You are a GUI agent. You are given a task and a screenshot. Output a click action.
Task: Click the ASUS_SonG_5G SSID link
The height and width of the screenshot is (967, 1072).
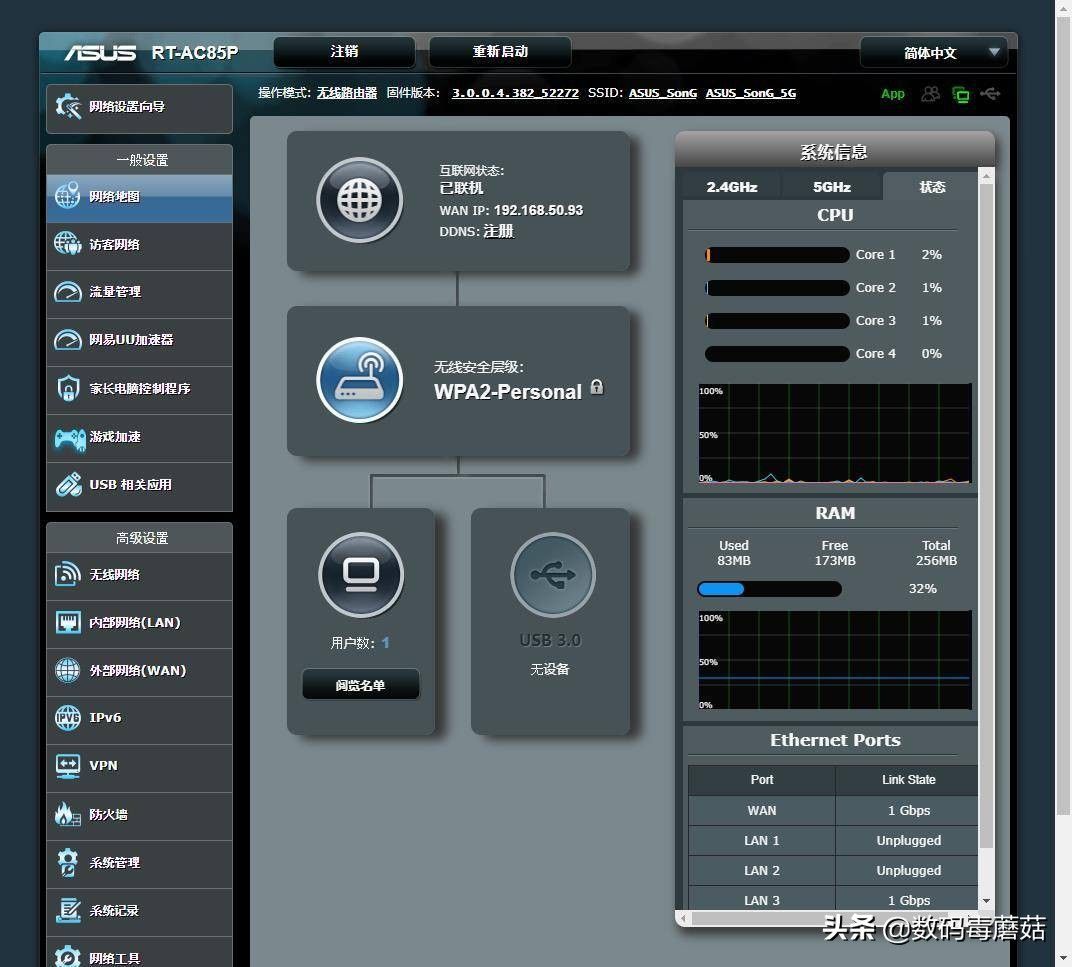(751, 93)
